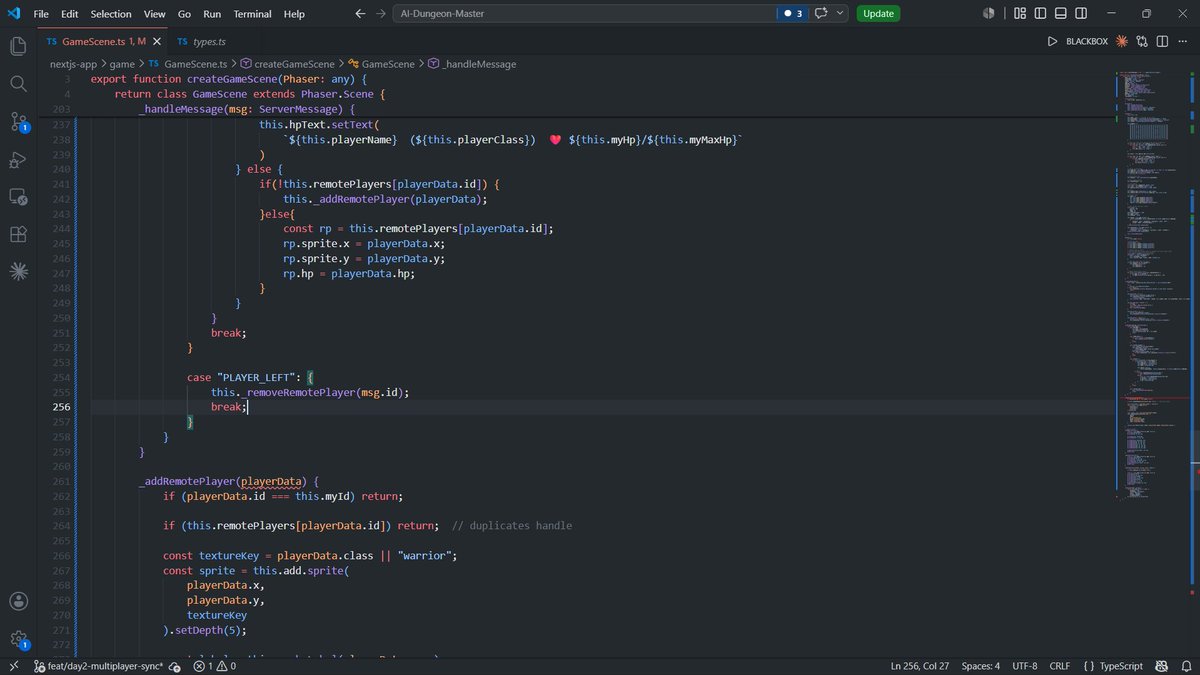This screenshot has height=675, width=1200.
Task: Open the Blackbox AI sidebar icon
Action: tap(18, 271)
